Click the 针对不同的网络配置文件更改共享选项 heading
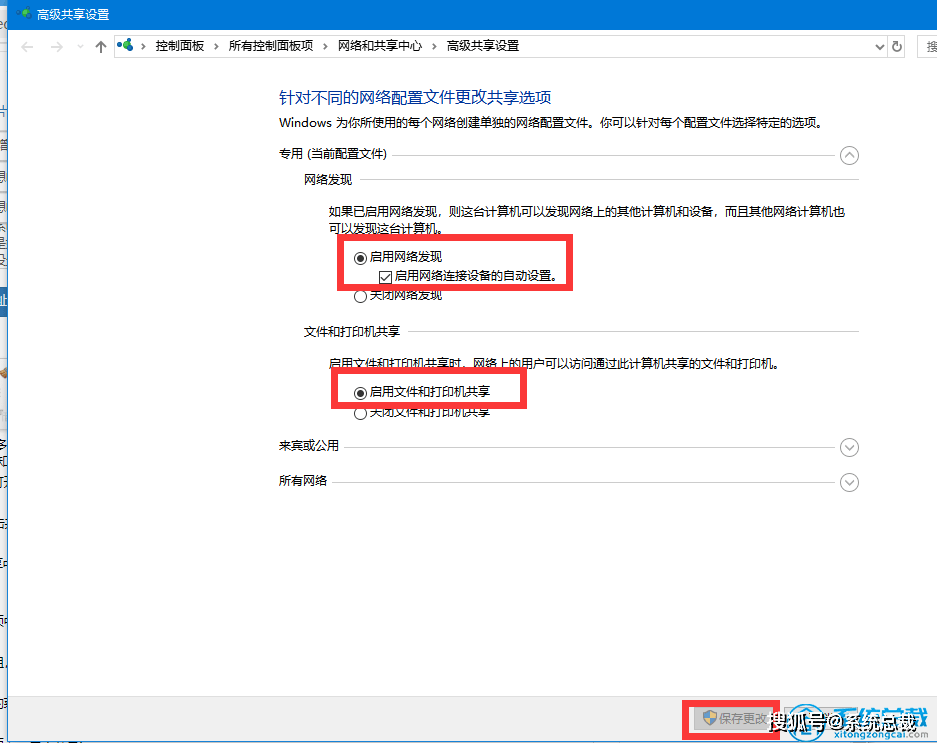Viewport: 937px width, 743px height. [x=415, y=97]
